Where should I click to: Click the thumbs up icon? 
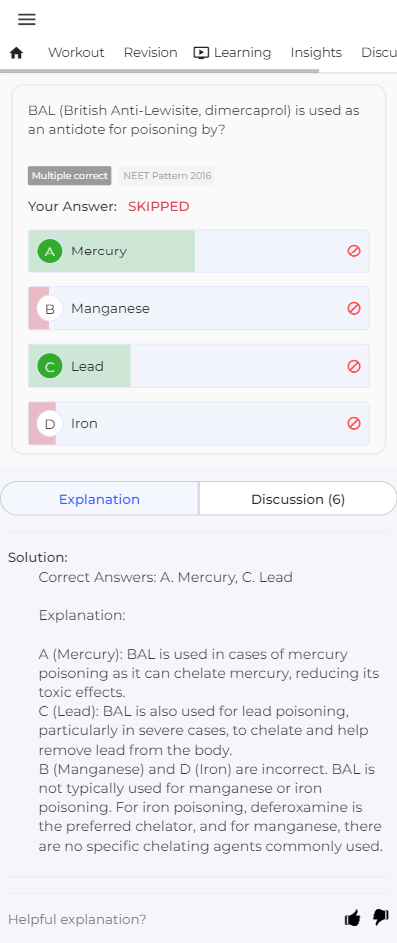click(x=352, y=918)
